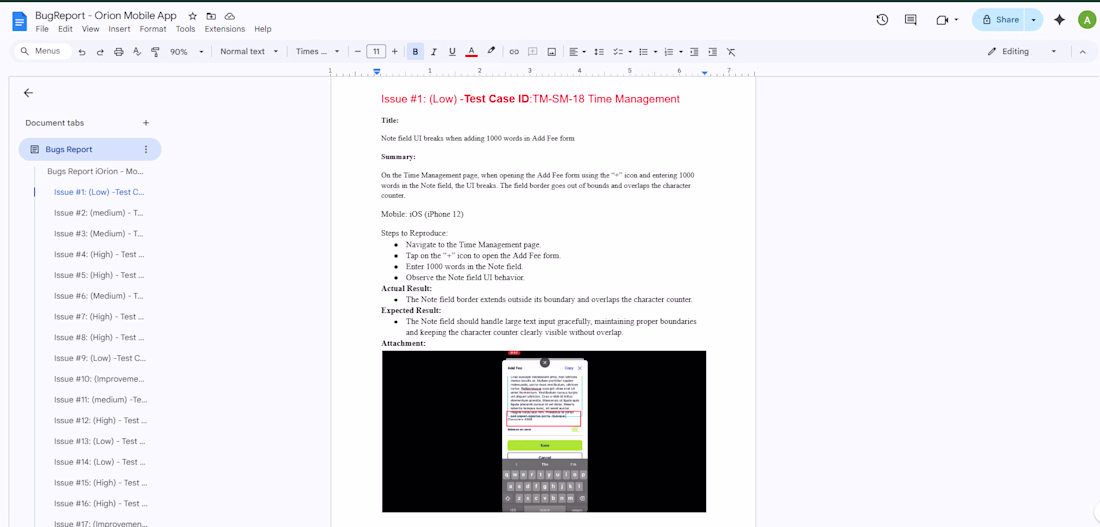
Task: Apply a bulleted list
Action: coord(643,51)
